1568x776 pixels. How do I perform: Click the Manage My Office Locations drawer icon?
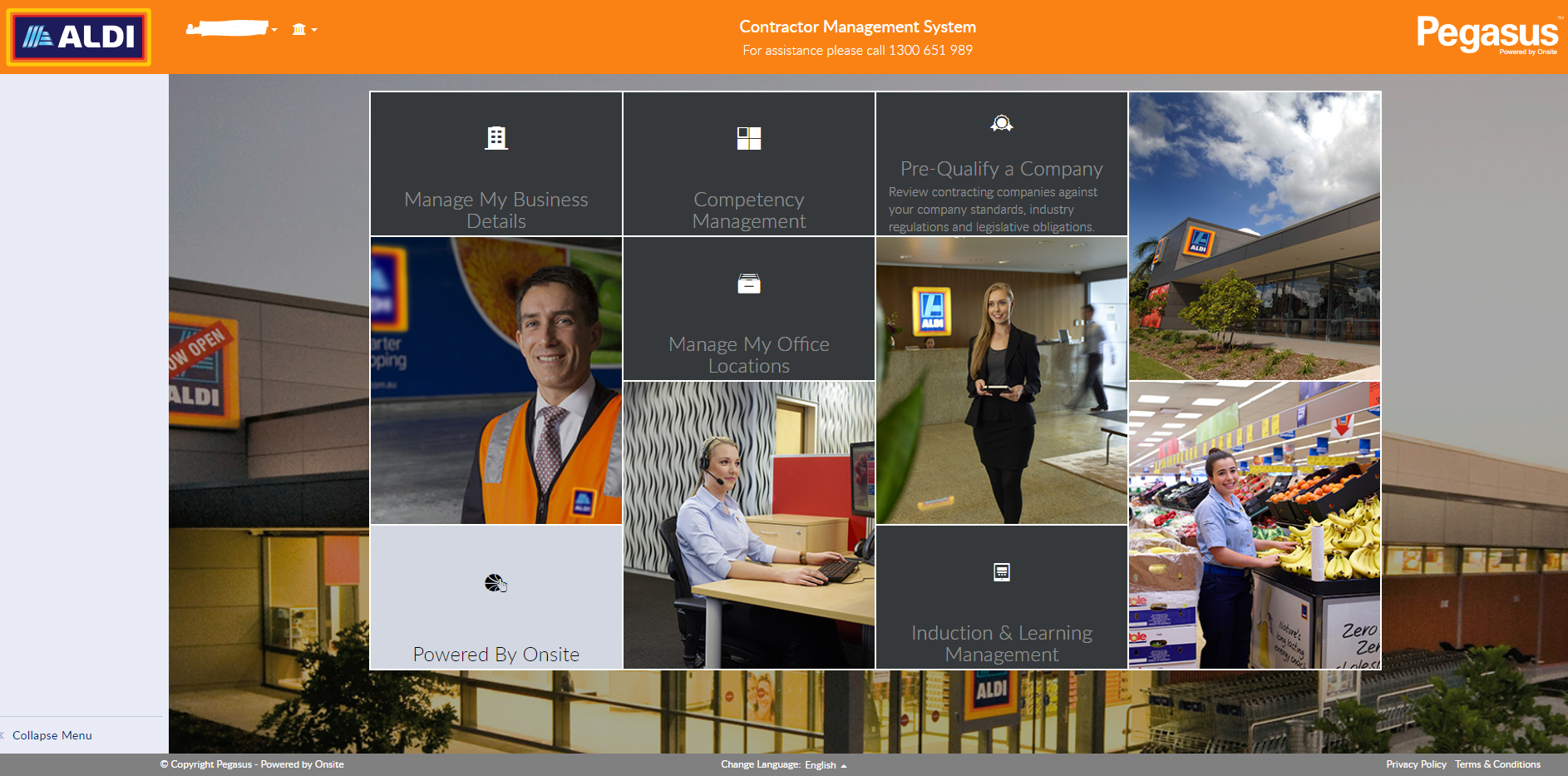[x=749, y=284]
